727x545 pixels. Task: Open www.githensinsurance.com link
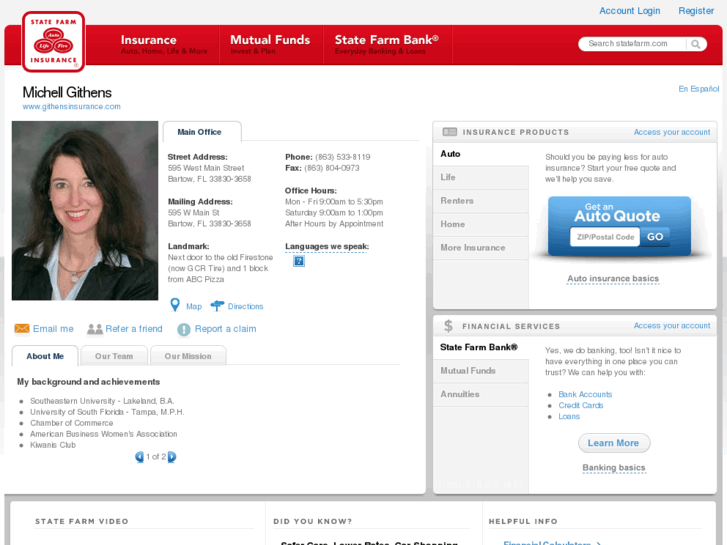(71, 107)
